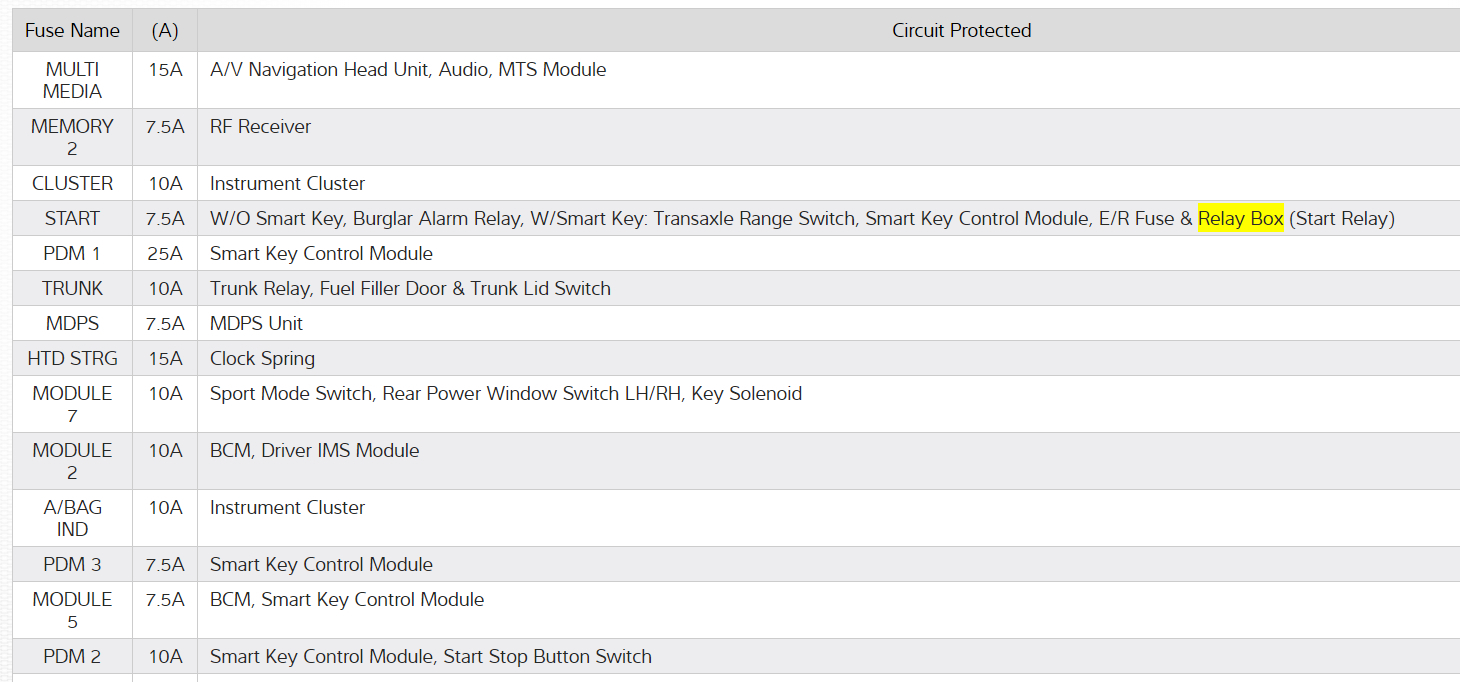1460x682 pixels.
Task: Select the A/BAG IND fuse name cell
Action: [x=72, y=518]
